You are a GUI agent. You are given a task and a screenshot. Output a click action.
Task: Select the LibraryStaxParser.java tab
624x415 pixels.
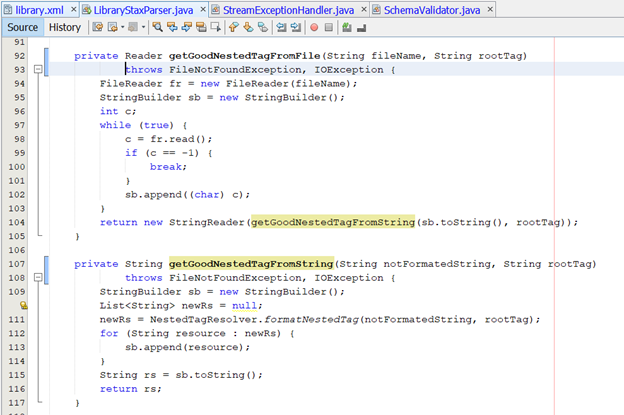(x=143, y=10)
